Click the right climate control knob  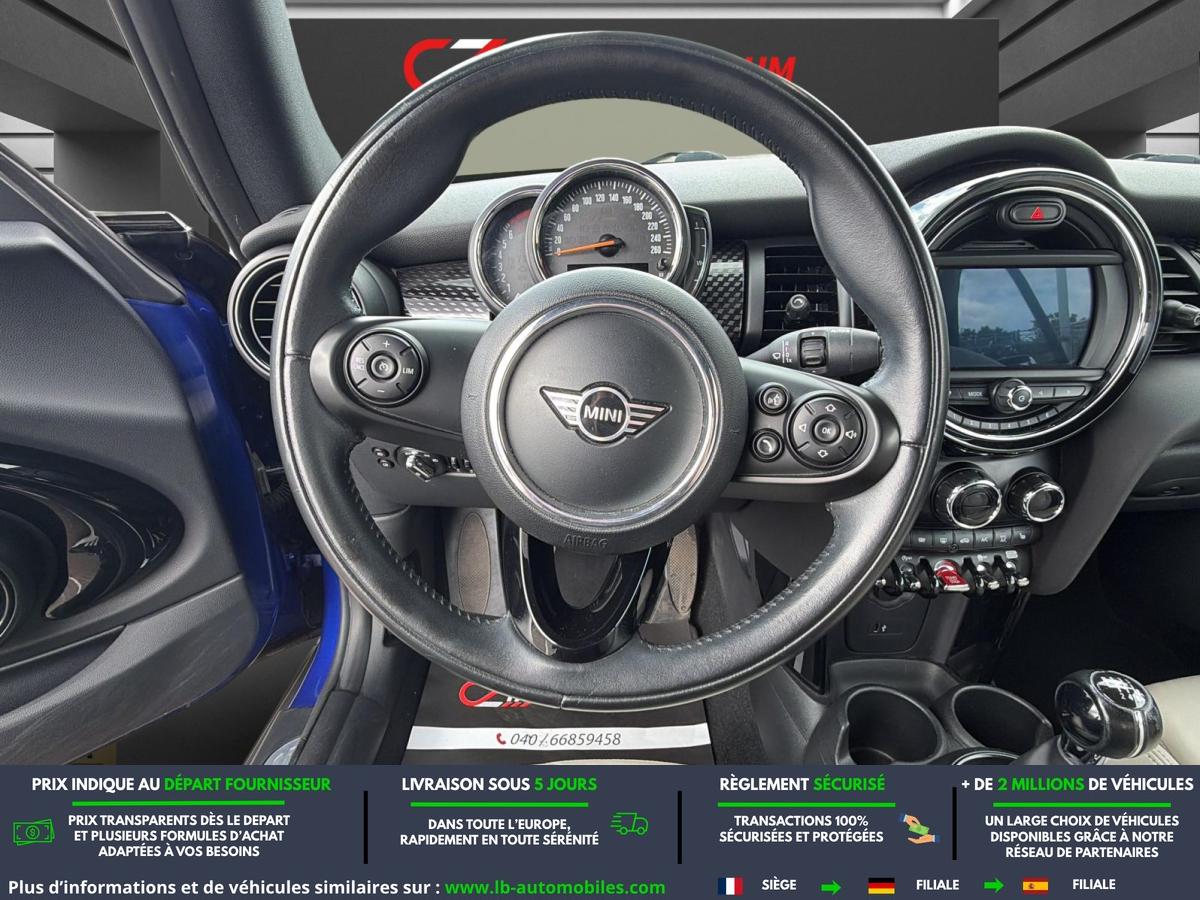pos(1036,495)
